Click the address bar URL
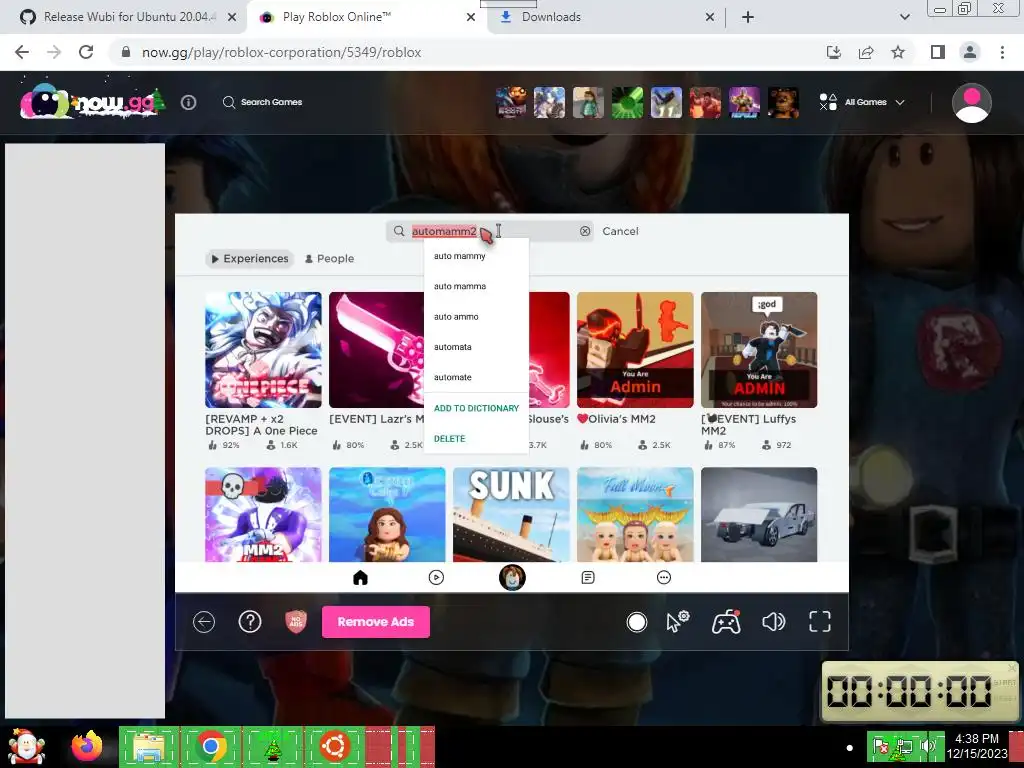The image size is (1024, 768). [x=281, y=52]
